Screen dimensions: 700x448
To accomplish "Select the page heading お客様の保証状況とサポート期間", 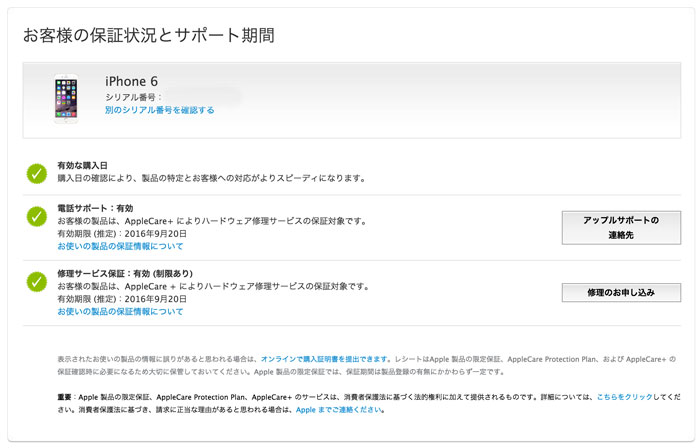I will (149, 35).
